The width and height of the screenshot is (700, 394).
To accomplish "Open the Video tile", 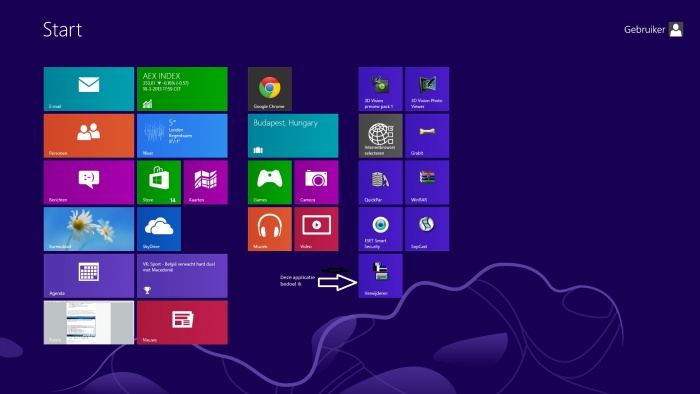I will 317,229.
